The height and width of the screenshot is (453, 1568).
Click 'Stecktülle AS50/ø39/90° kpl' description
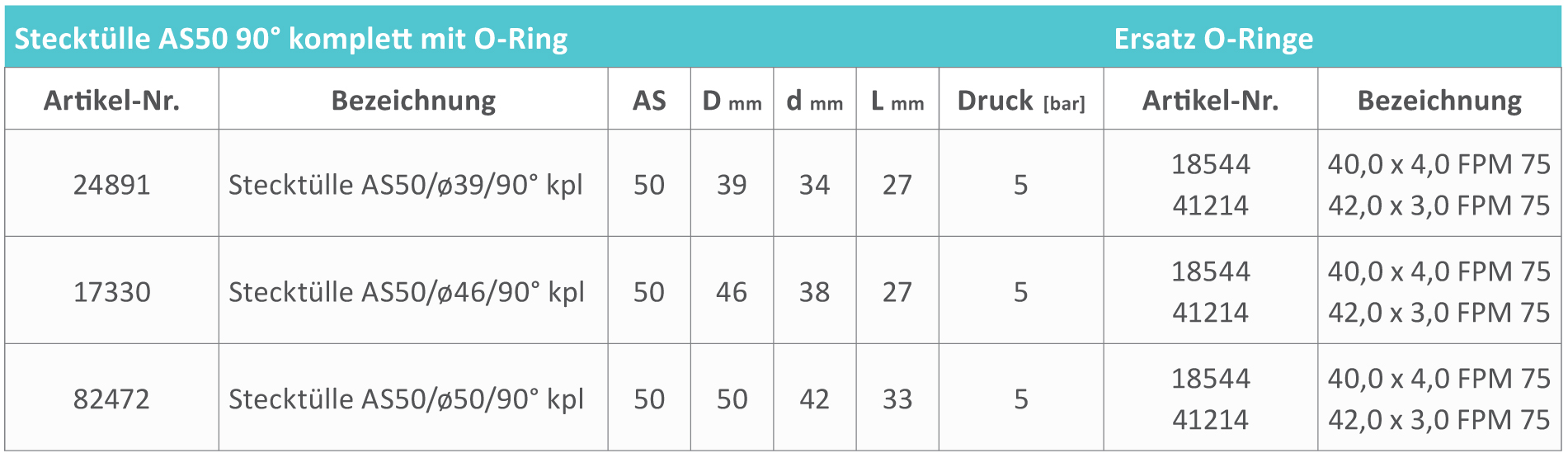[x=405, y=185]
